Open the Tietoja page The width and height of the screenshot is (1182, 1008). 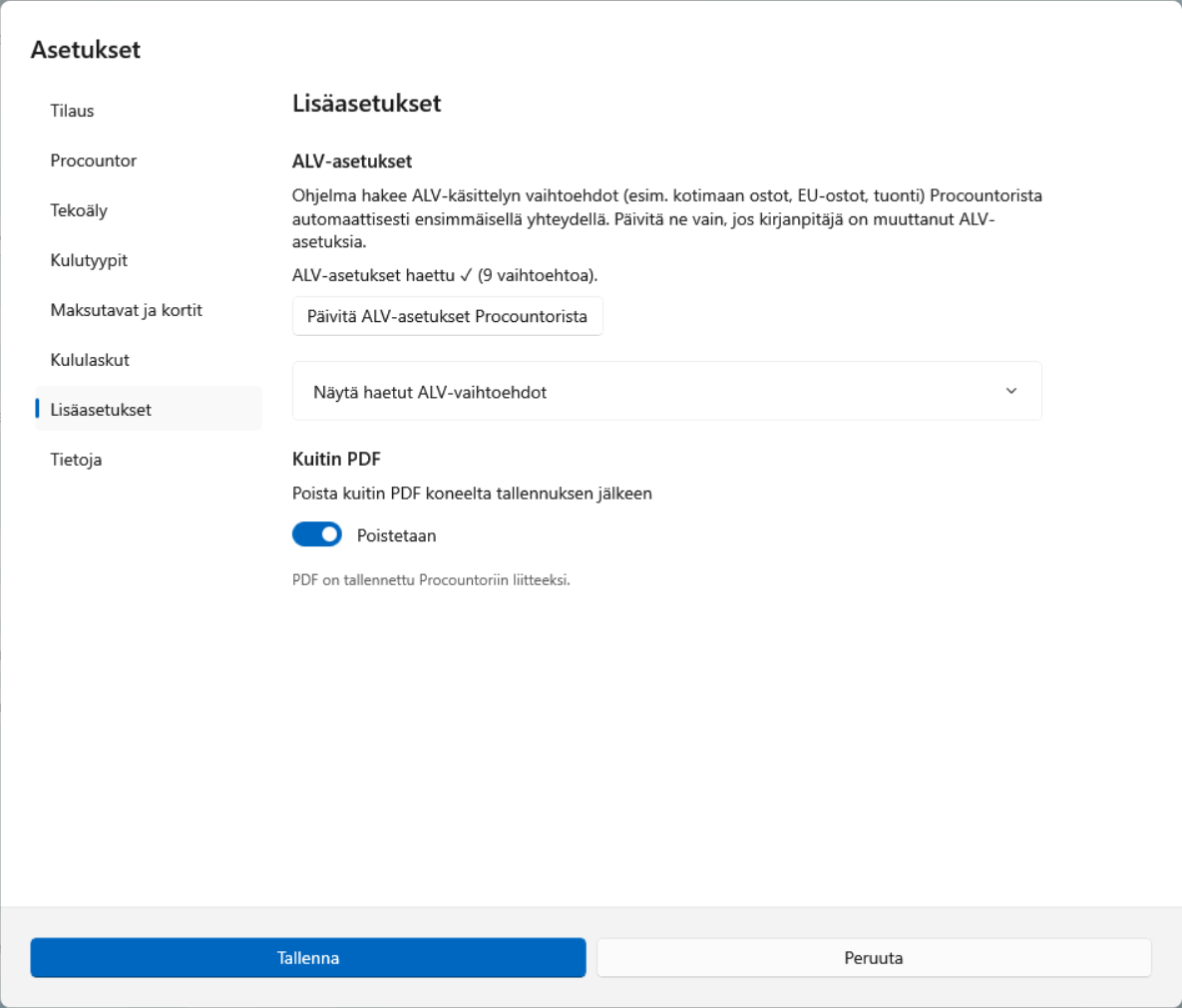coord(149,459)
